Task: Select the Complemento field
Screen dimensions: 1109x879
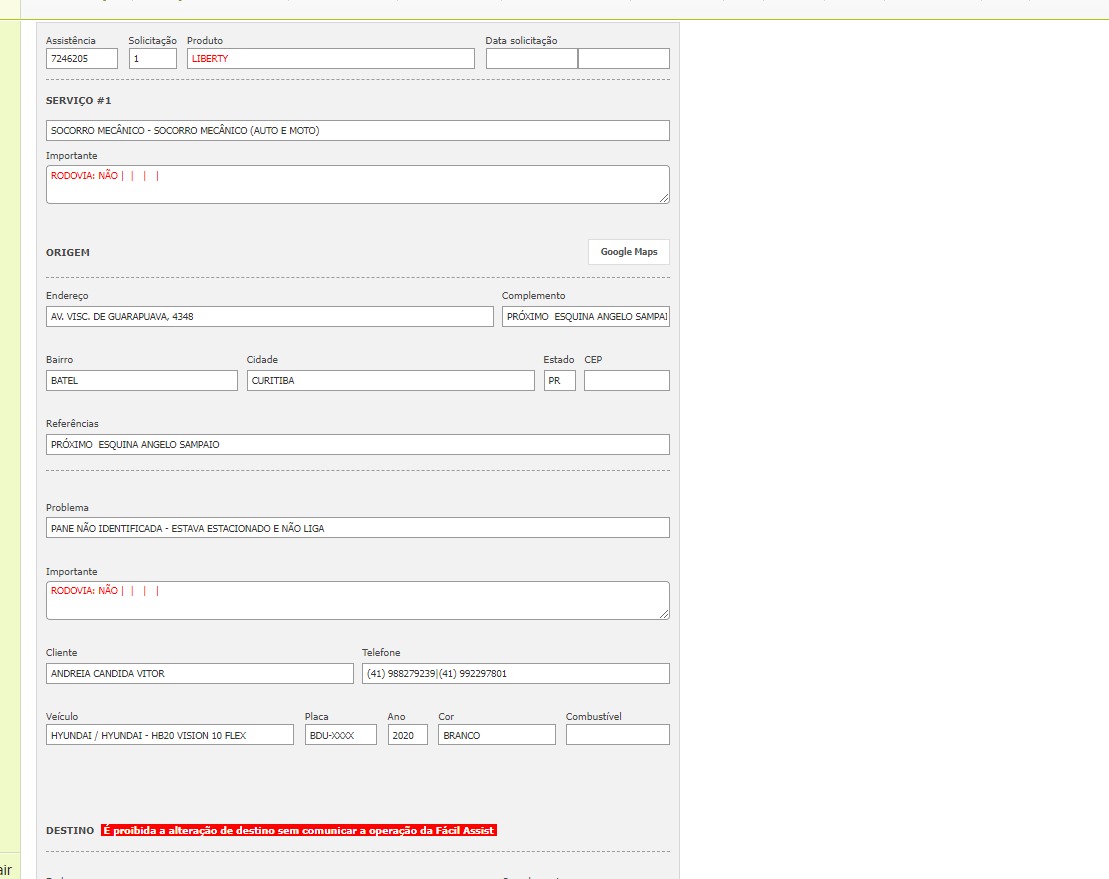Action: coord(585,317)
